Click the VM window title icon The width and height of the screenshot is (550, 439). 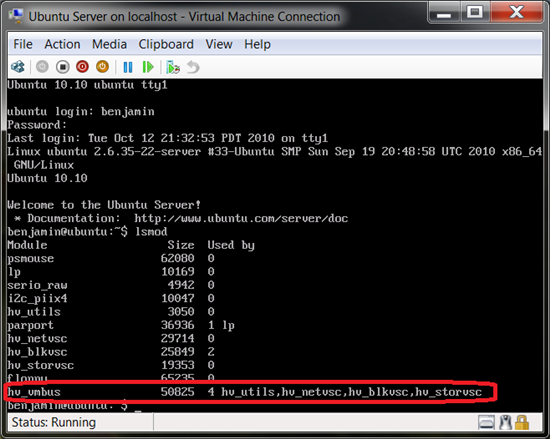tap(16, 16)
